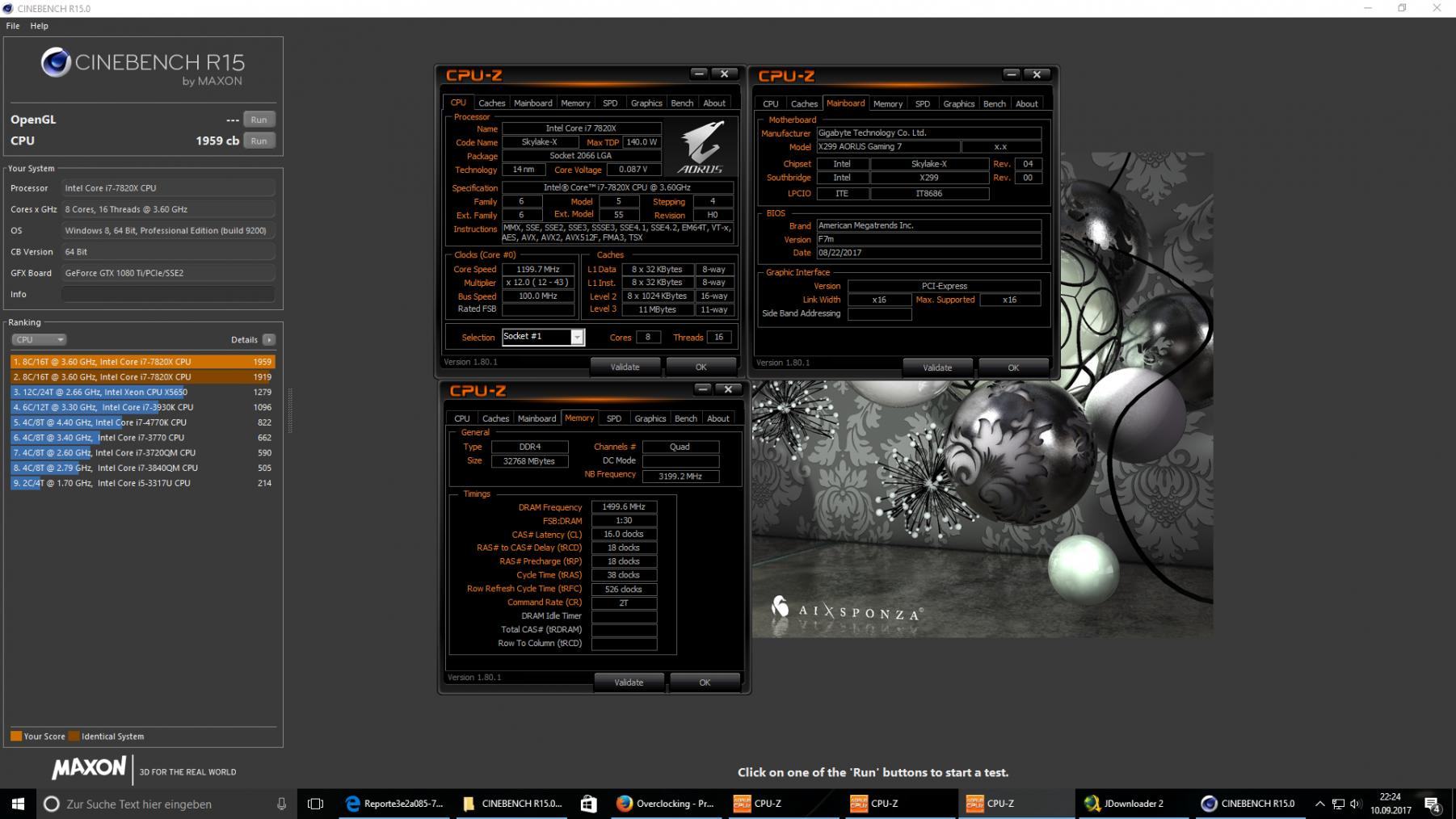1456x819 pixels.
Task: Open the Windows Start menu
Action: click(x=18, y=804)
